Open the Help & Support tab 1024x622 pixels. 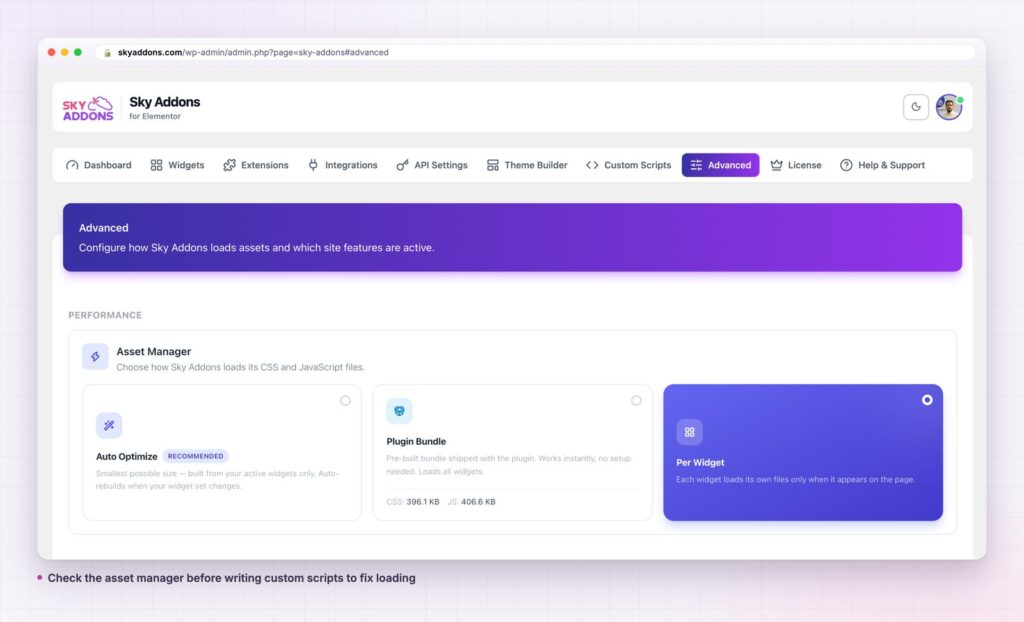tap(882, 165)
